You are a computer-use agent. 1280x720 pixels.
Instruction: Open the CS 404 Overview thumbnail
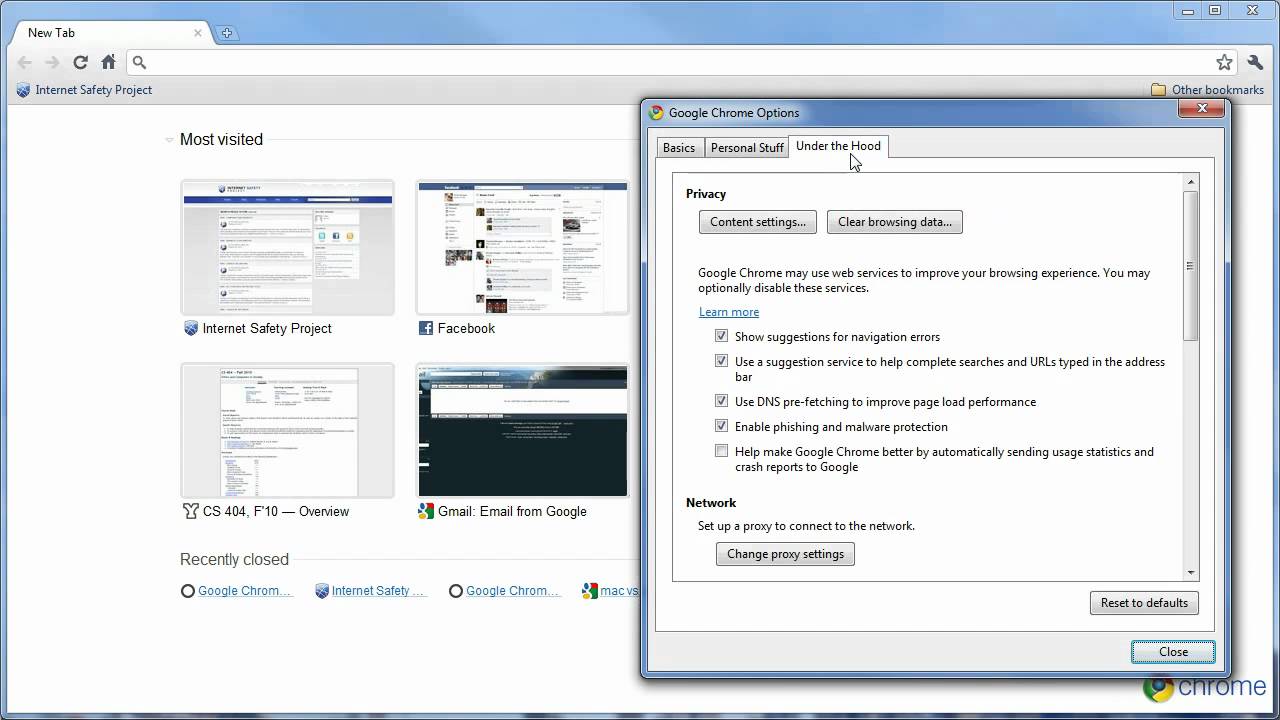pyautogui.click(x=287, y=430)
